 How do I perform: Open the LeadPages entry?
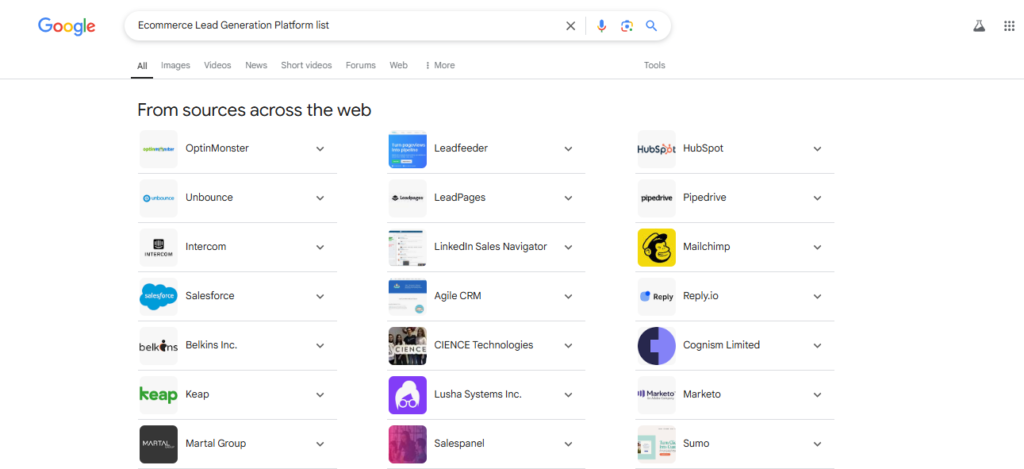486,198
